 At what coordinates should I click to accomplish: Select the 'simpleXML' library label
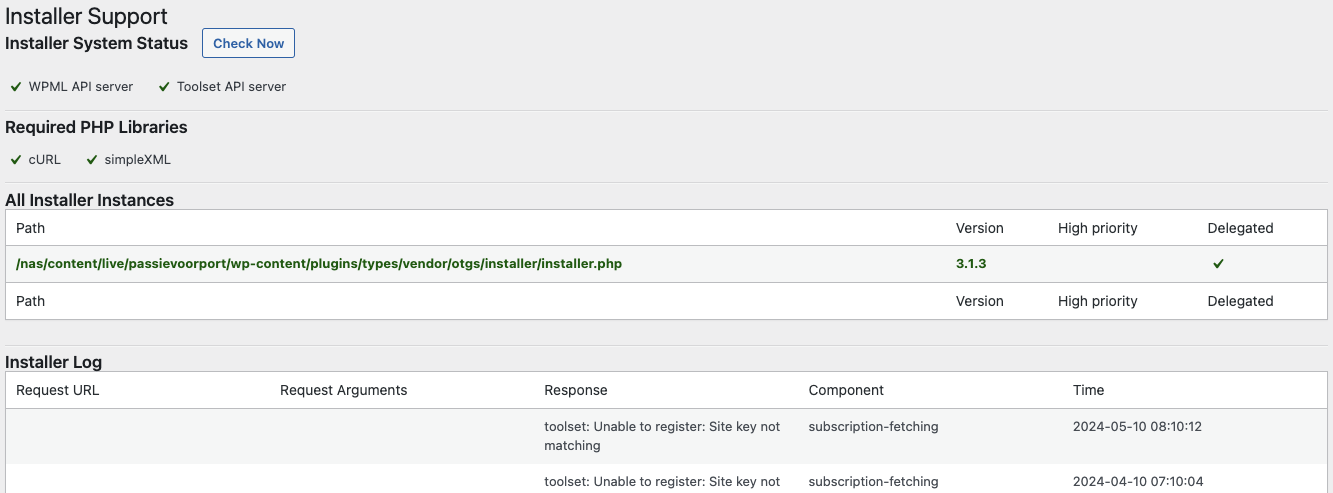coord(138,160)
